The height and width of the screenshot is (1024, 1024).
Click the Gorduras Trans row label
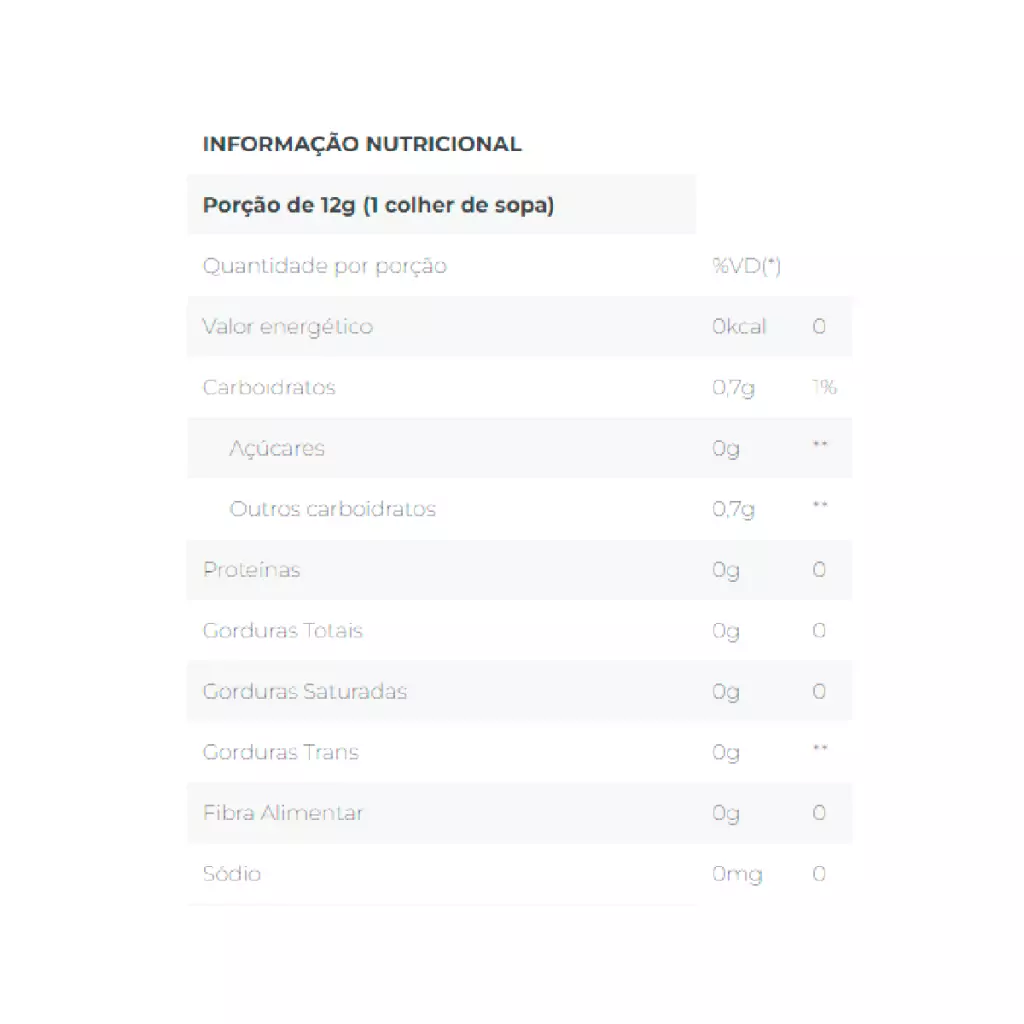pos(280,753)
